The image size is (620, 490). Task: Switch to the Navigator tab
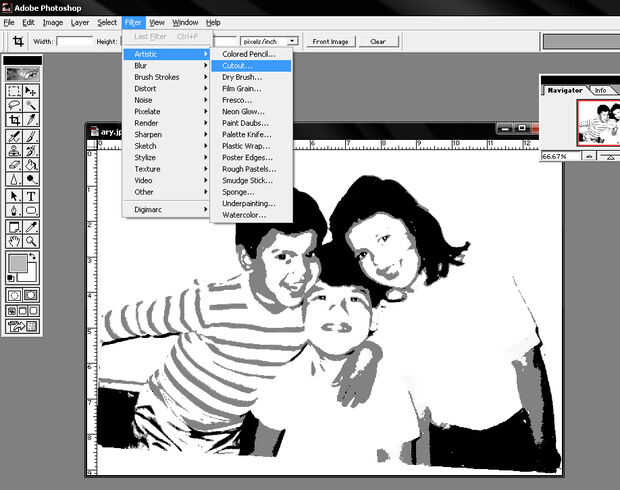point(565,90)
